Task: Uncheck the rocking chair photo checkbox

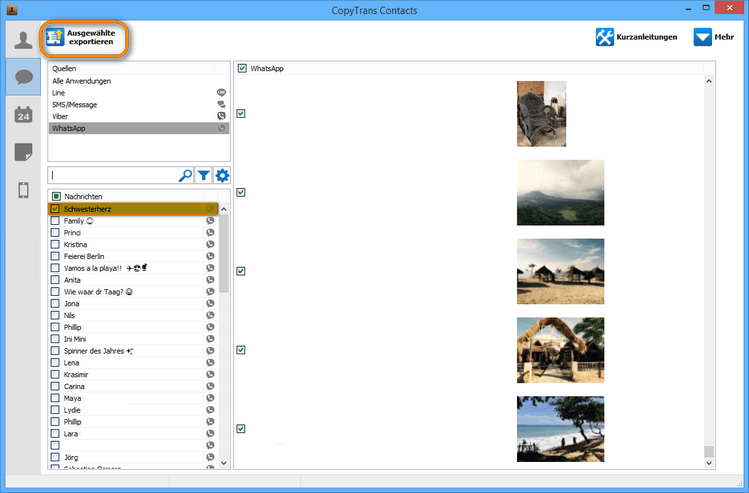Action: point(241,113)
